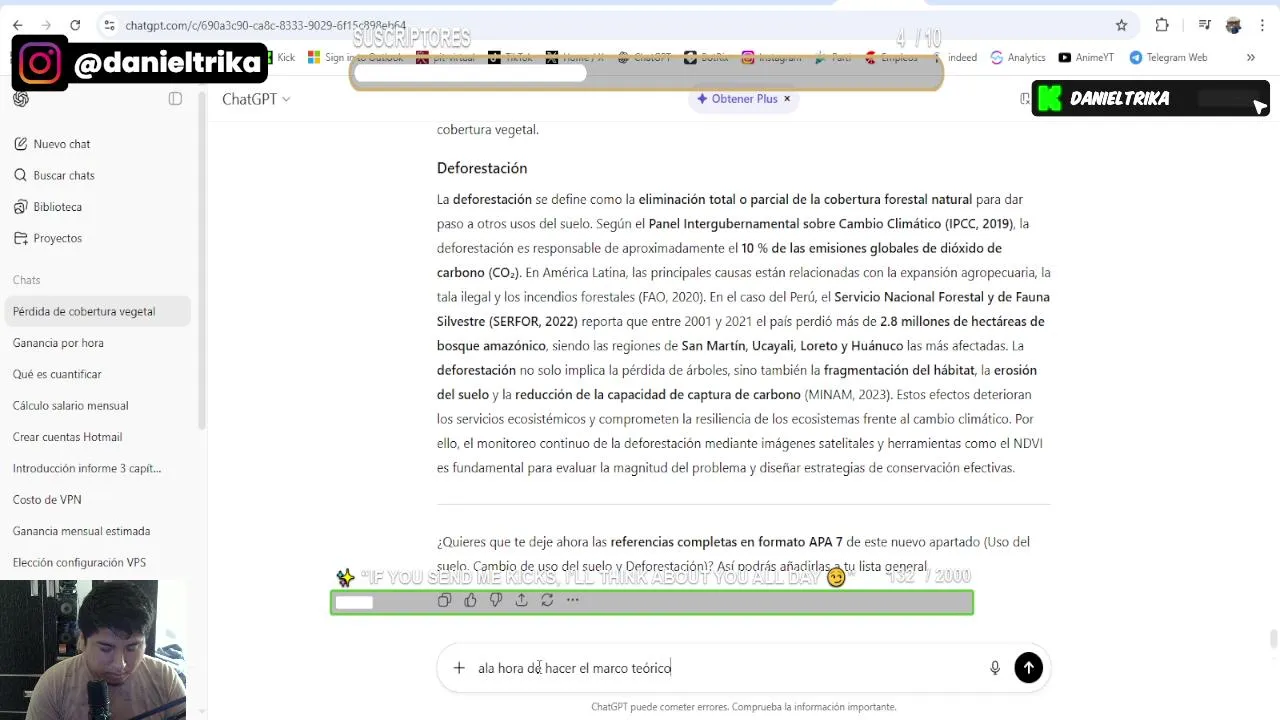Open chat Ganancia por hora
Image resolution: width=1280 pixels, height=720 pixels.
pyautogui.click(x=98, y=343)
